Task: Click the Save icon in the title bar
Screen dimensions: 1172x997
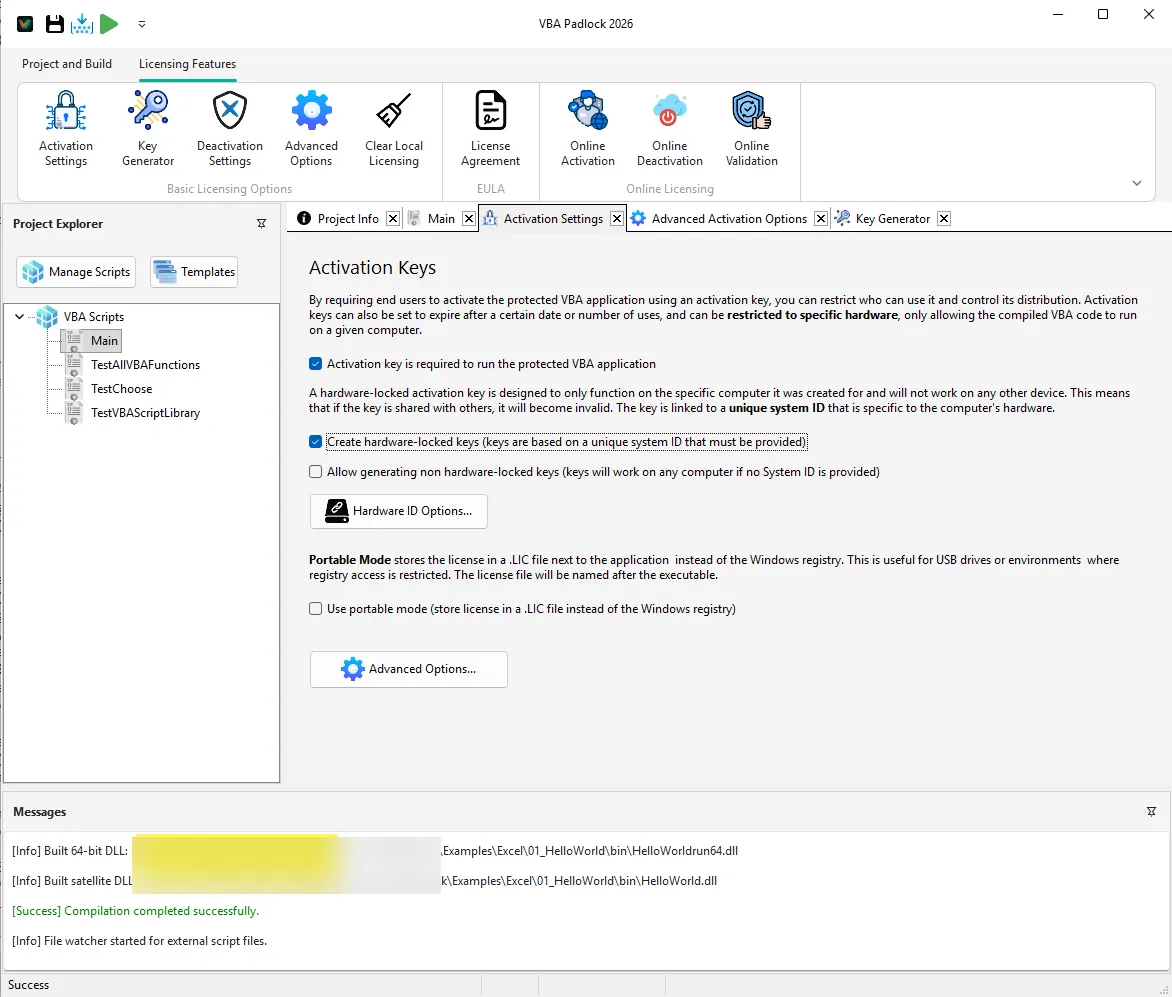Action: click(54, 23)
